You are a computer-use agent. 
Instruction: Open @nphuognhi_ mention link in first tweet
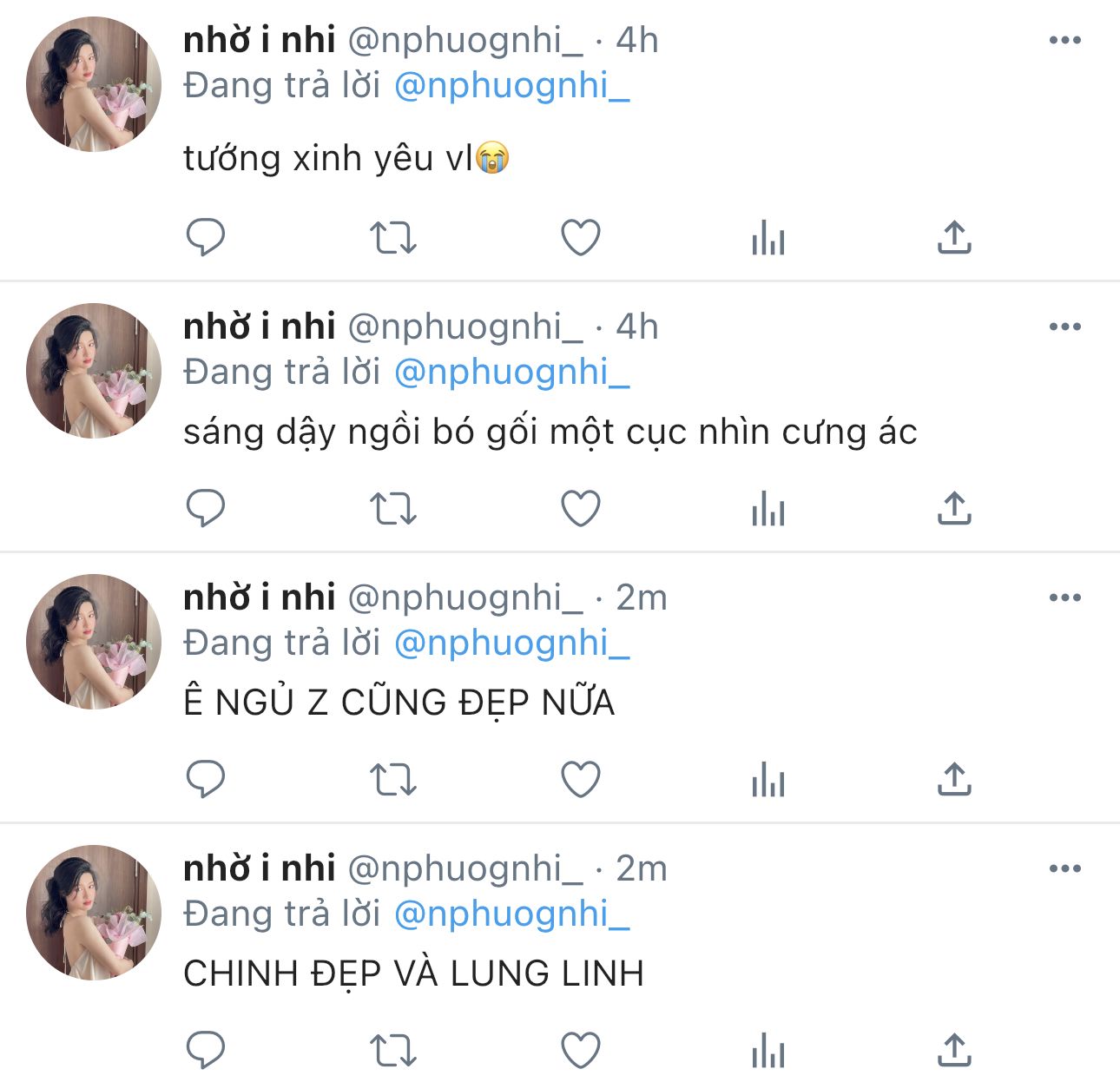[512, 86]
